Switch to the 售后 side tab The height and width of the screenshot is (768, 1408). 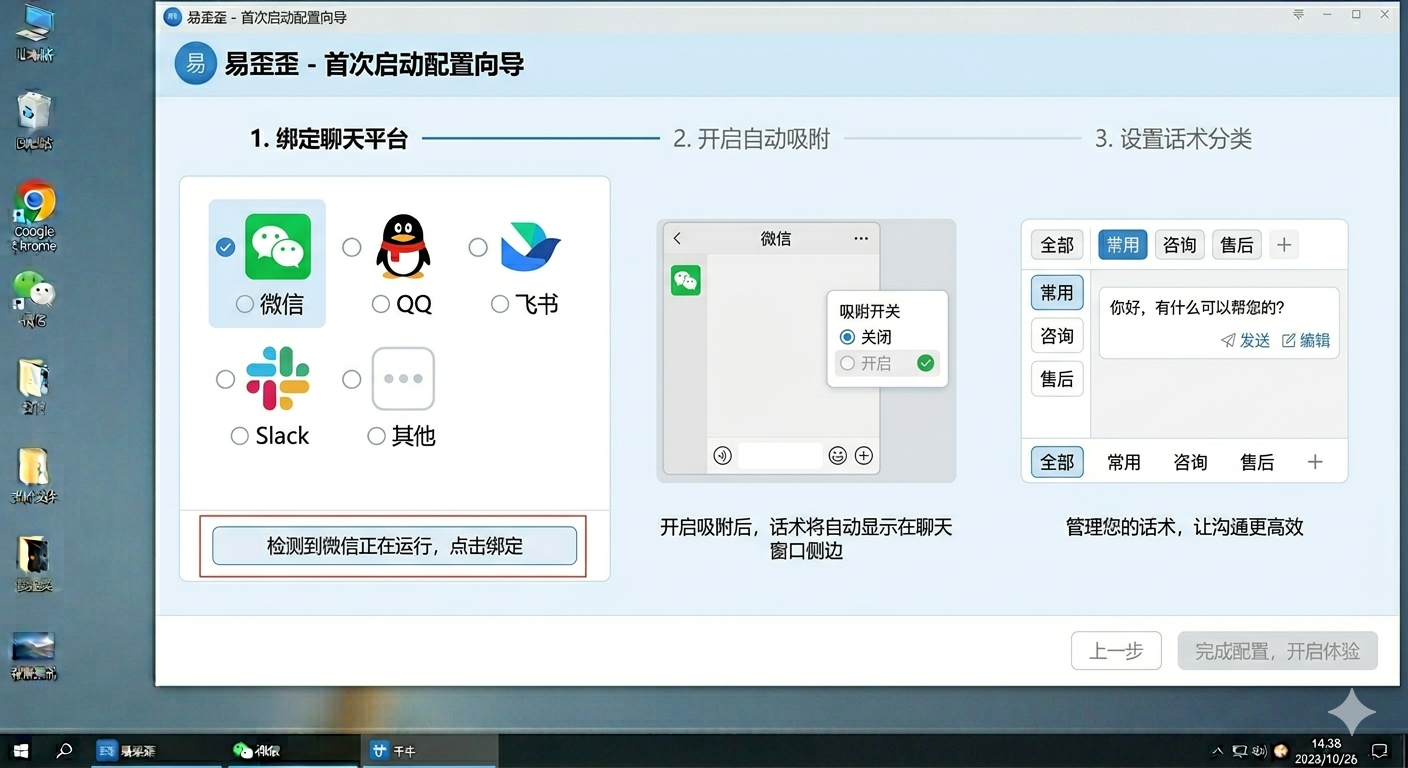coord(1057,379)
